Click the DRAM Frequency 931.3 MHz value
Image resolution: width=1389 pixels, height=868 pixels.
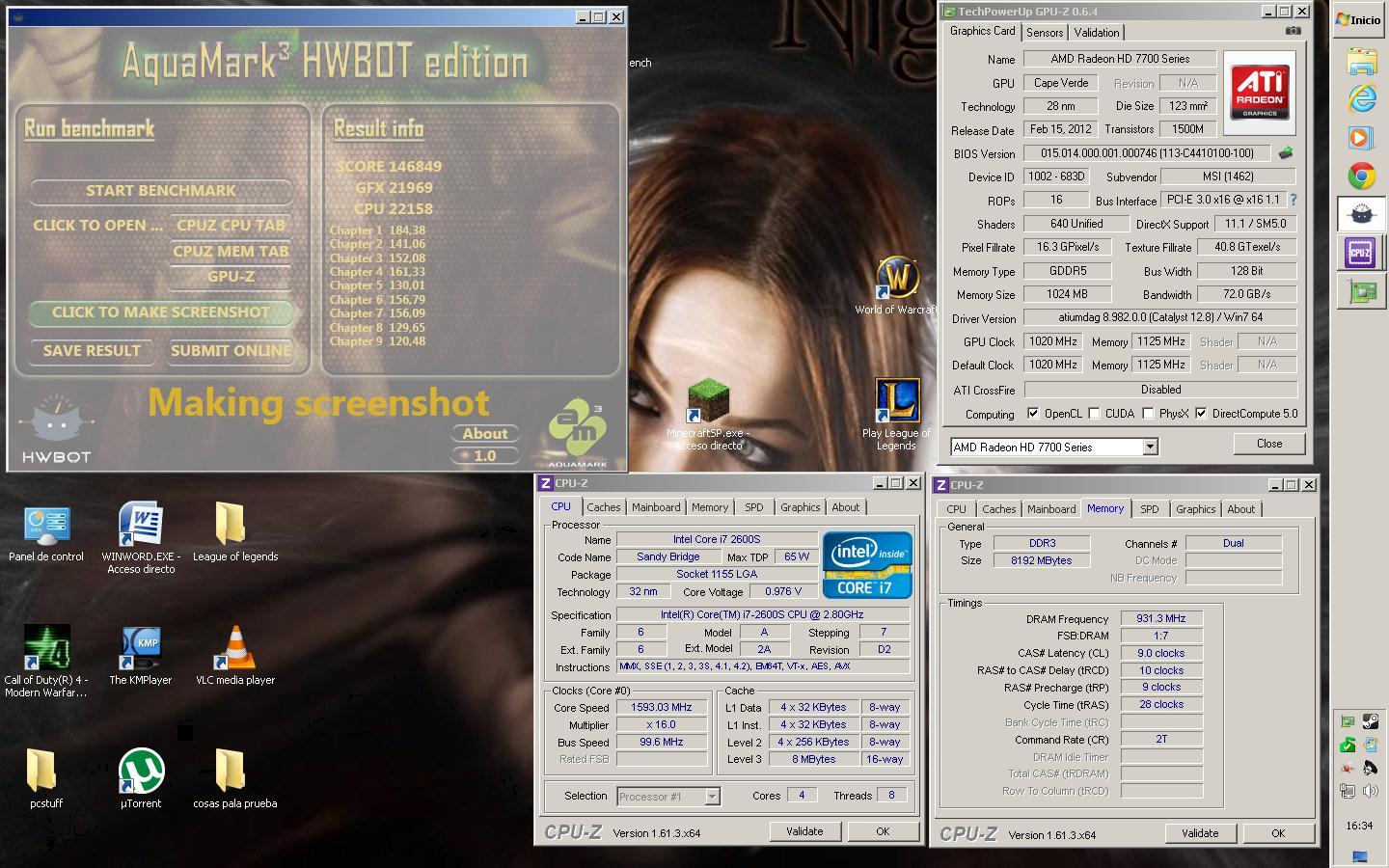coord(1161,619)
